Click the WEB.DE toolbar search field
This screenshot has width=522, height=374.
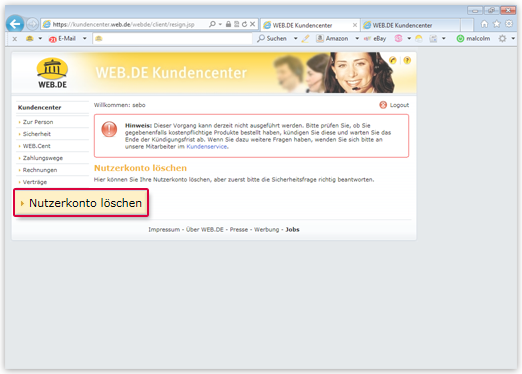[172, 39]
